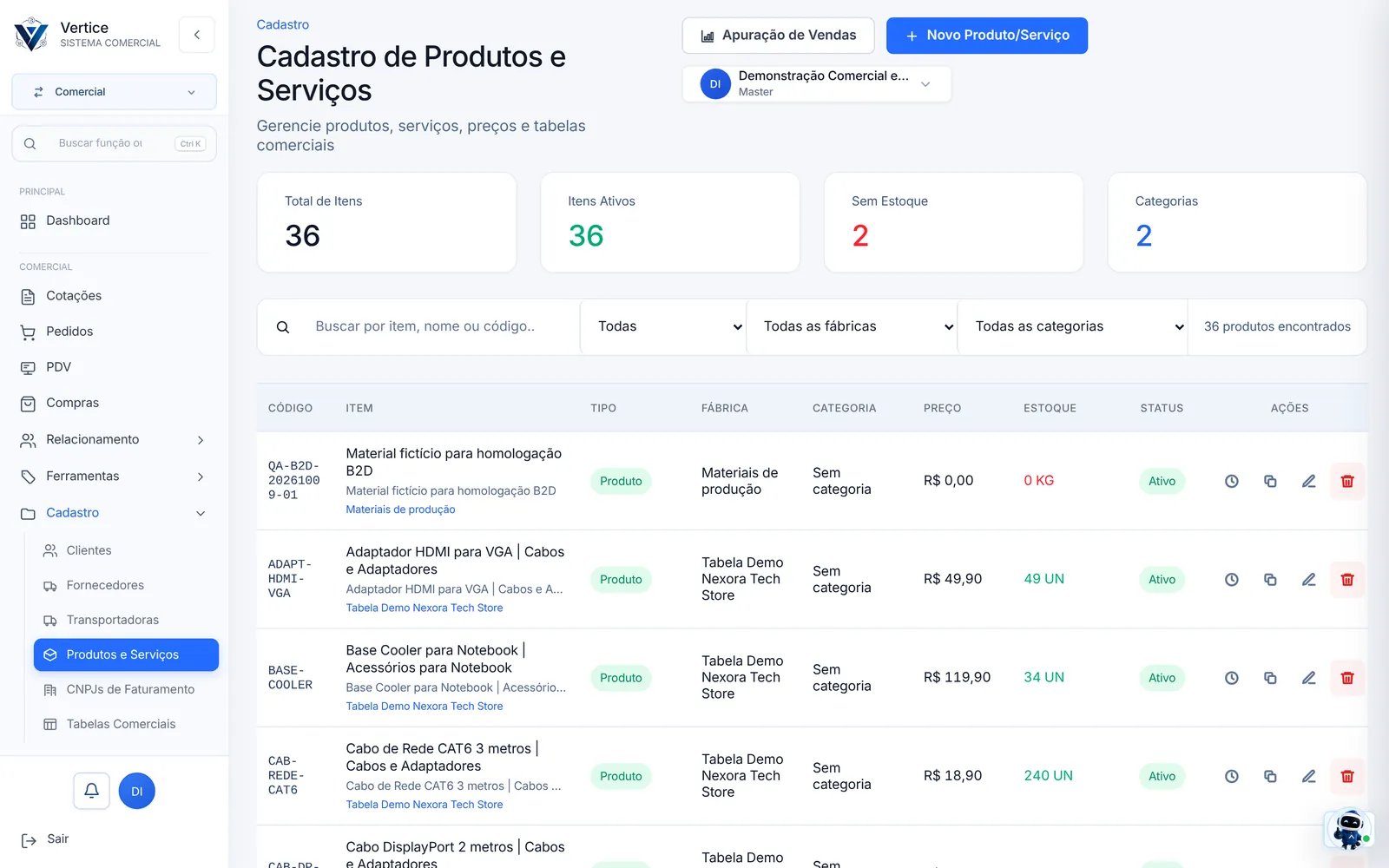The width and height of the screenshot is (1389, 868).
Task: Delete the Material fictício para homologação B2D item
Action: (x=1347, y=481)
